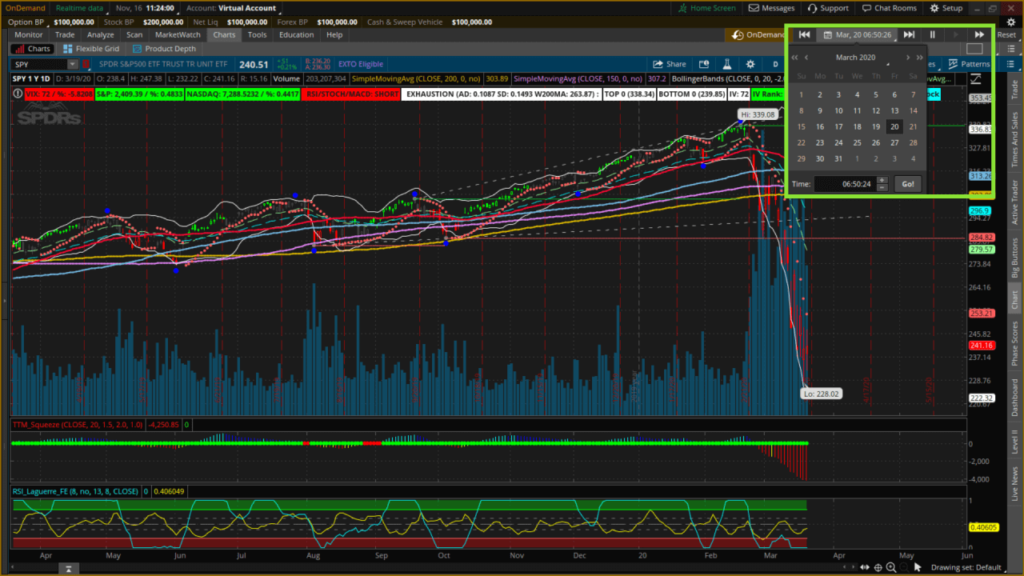This screenshot has height=576, width=1024.
Task: Open the Active Trader sidebar tab
Action: click(x=1015, y=202)
